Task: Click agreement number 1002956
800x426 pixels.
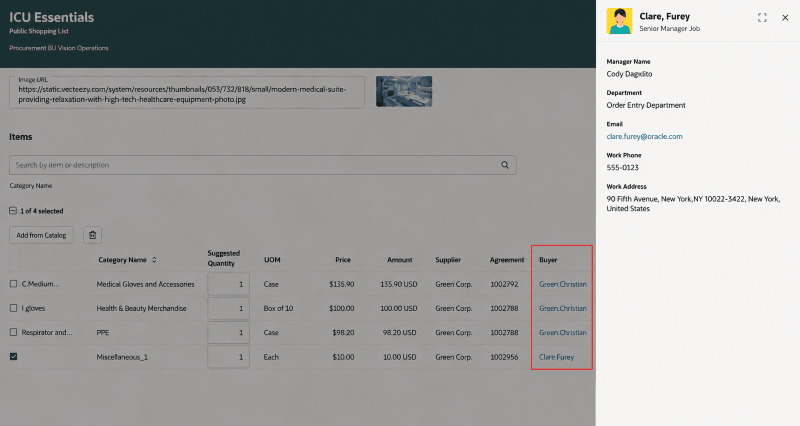Action: tap(504, 357)
